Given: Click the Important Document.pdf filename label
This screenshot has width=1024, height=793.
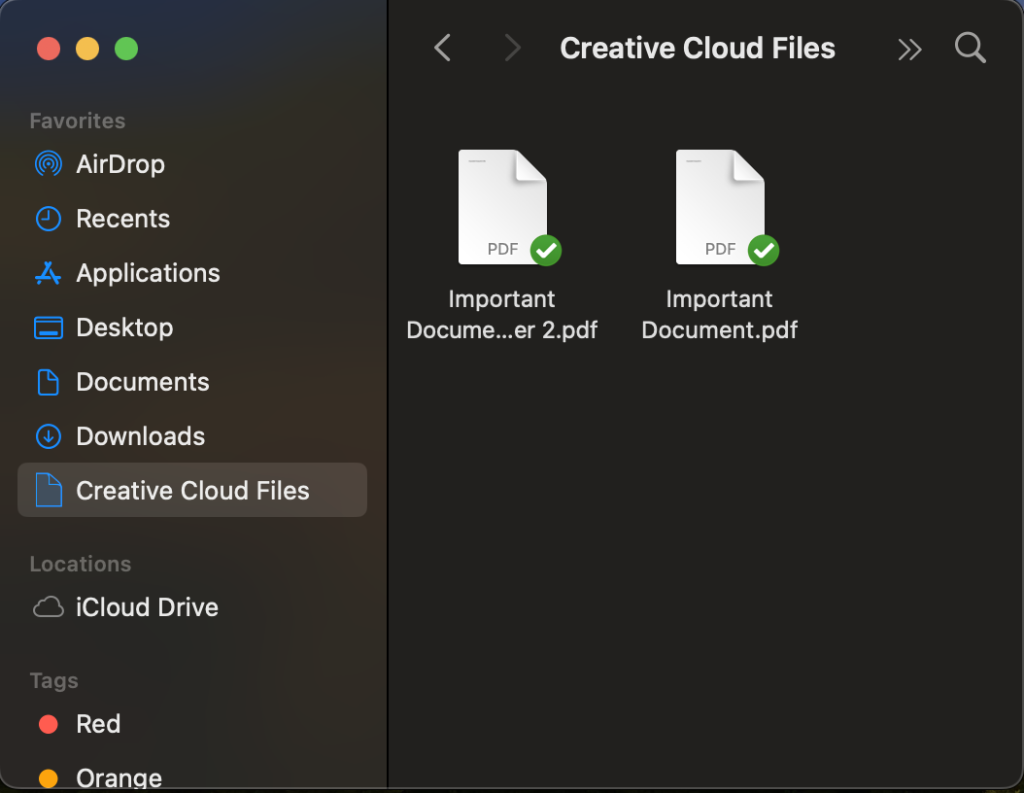Looking at the screenshot, I should click(x=720, y=314).
